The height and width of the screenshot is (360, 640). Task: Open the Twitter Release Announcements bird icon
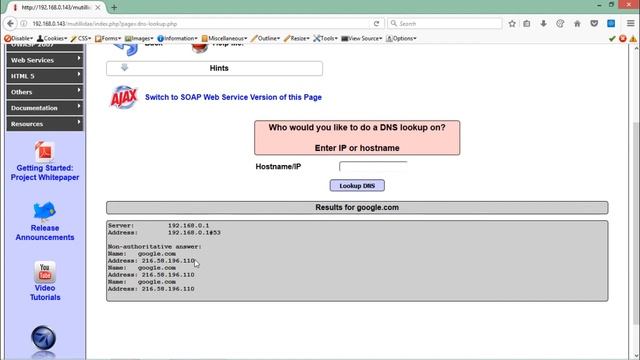point(44,211)
